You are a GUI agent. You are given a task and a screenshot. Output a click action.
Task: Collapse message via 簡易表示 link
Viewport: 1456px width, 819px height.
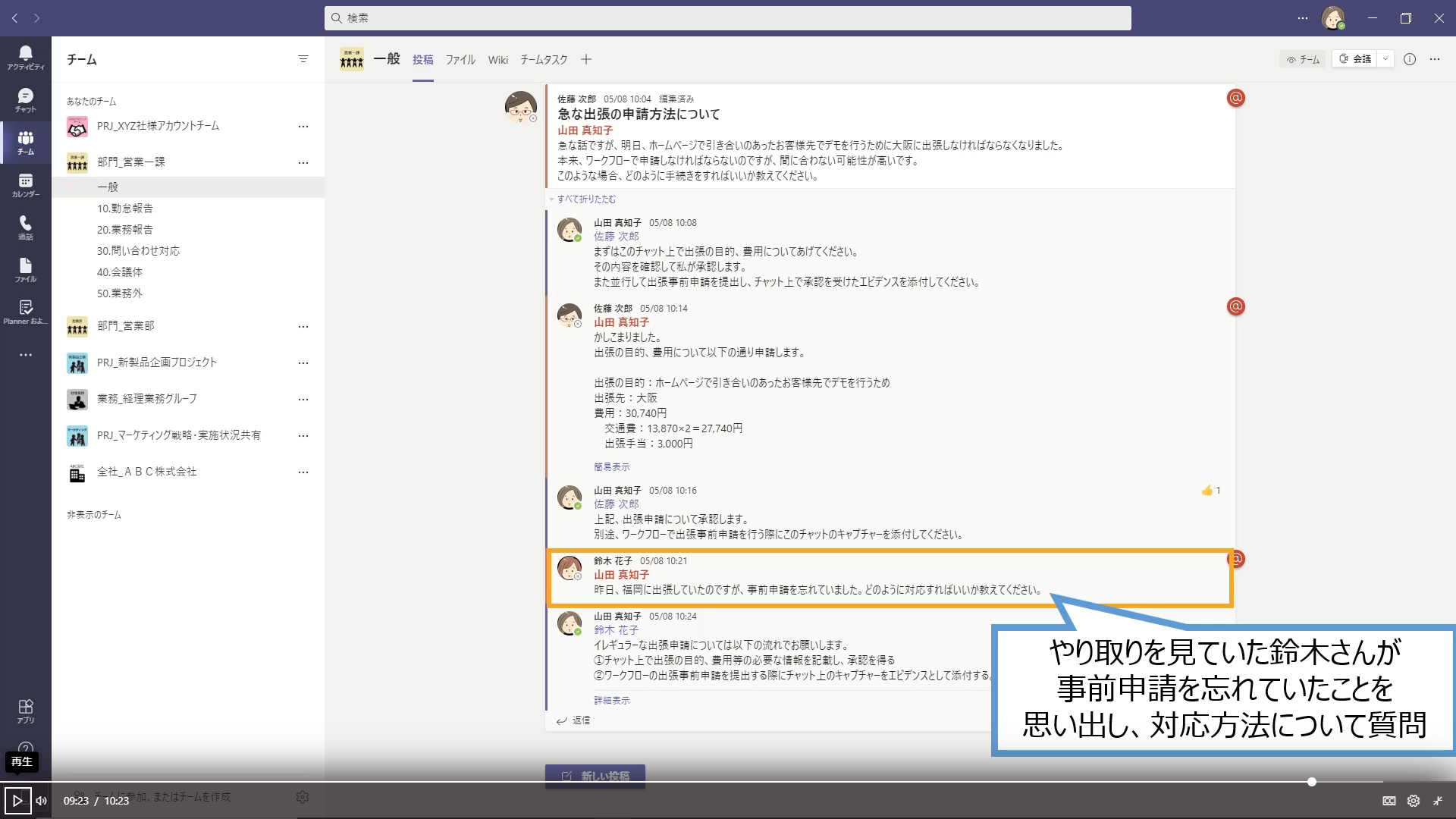point(611,467)
